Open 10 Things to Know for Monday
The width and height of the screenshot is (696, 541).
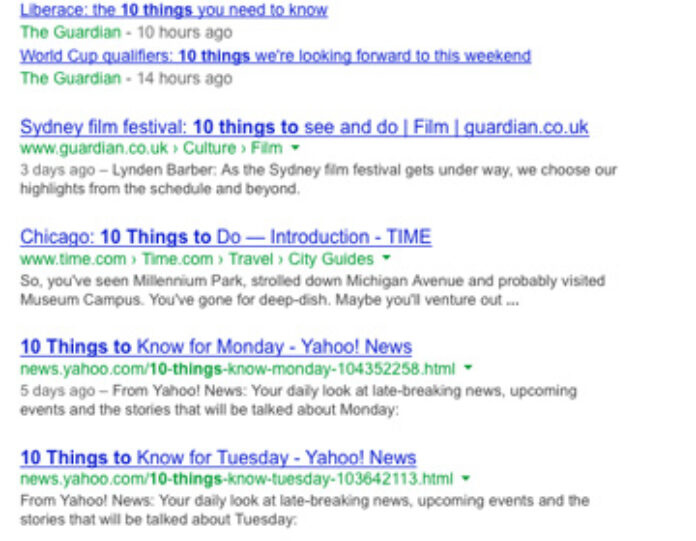pyautogui.click(x=215, y=347)
